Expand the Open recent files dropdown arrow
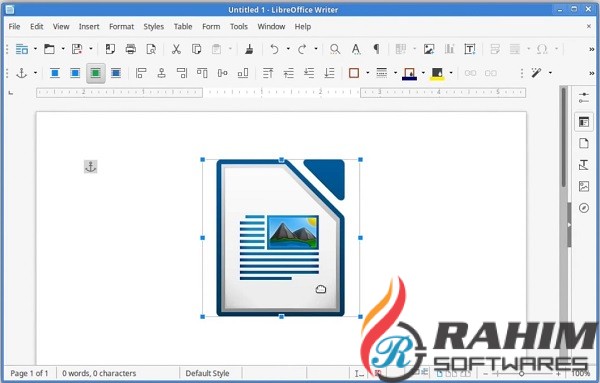 (63, 49)
